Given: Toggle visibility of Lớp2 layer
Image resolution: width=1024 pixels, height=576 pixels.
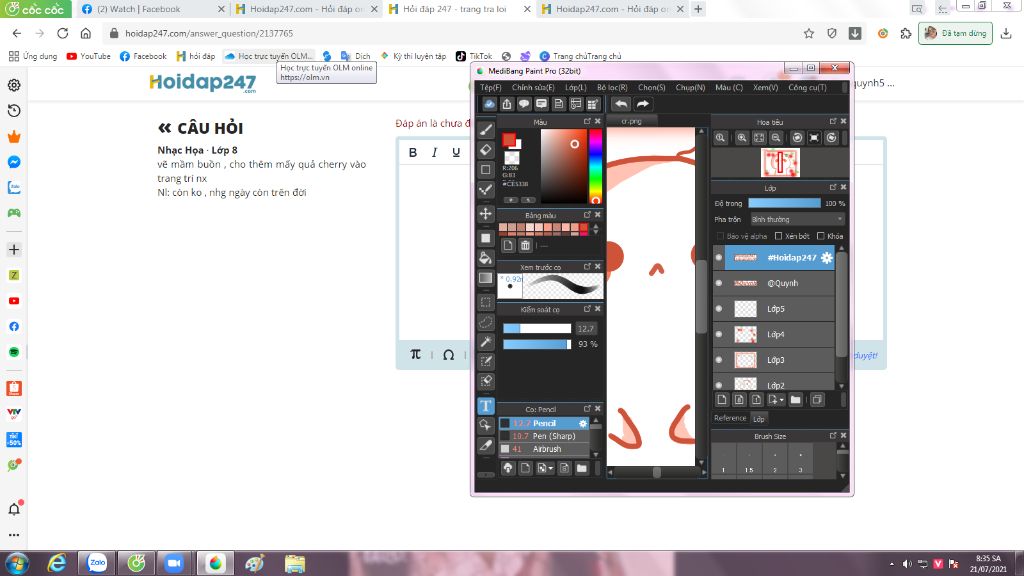Looking at the screenshot, I should (x=719, y=384).
